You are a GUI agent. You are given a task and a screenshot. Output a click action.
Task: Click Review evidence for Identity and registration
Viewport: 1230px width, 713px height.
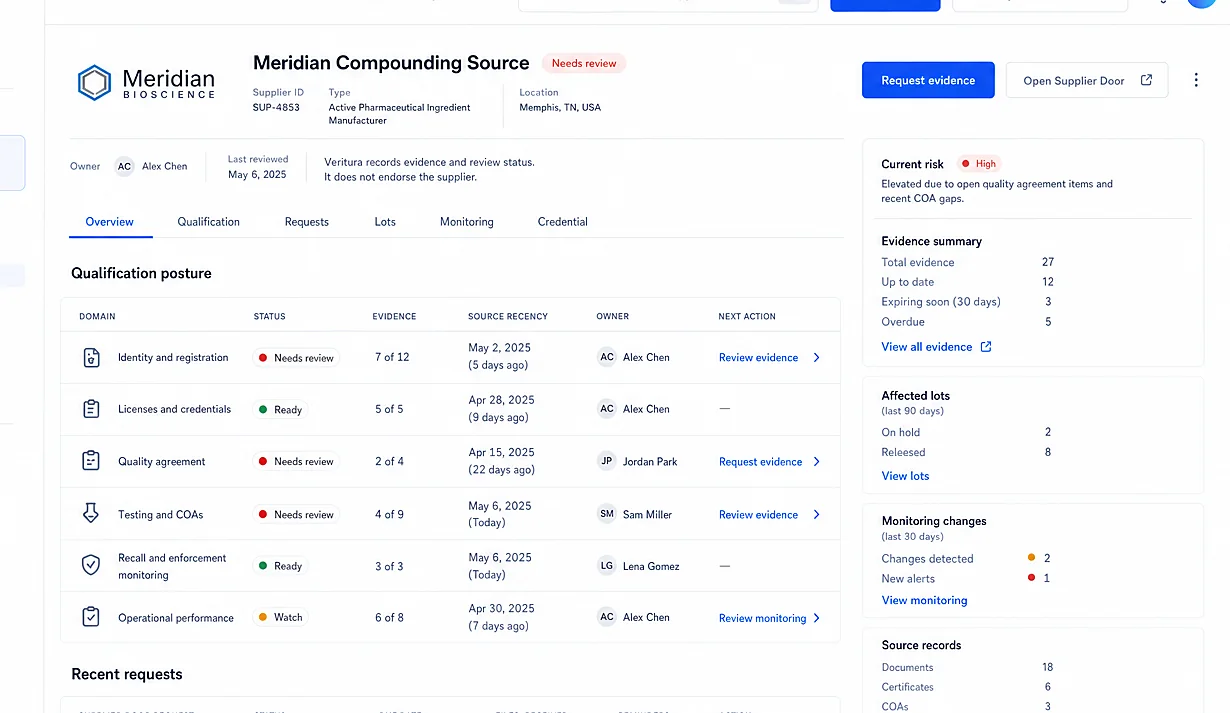(758, 357)
